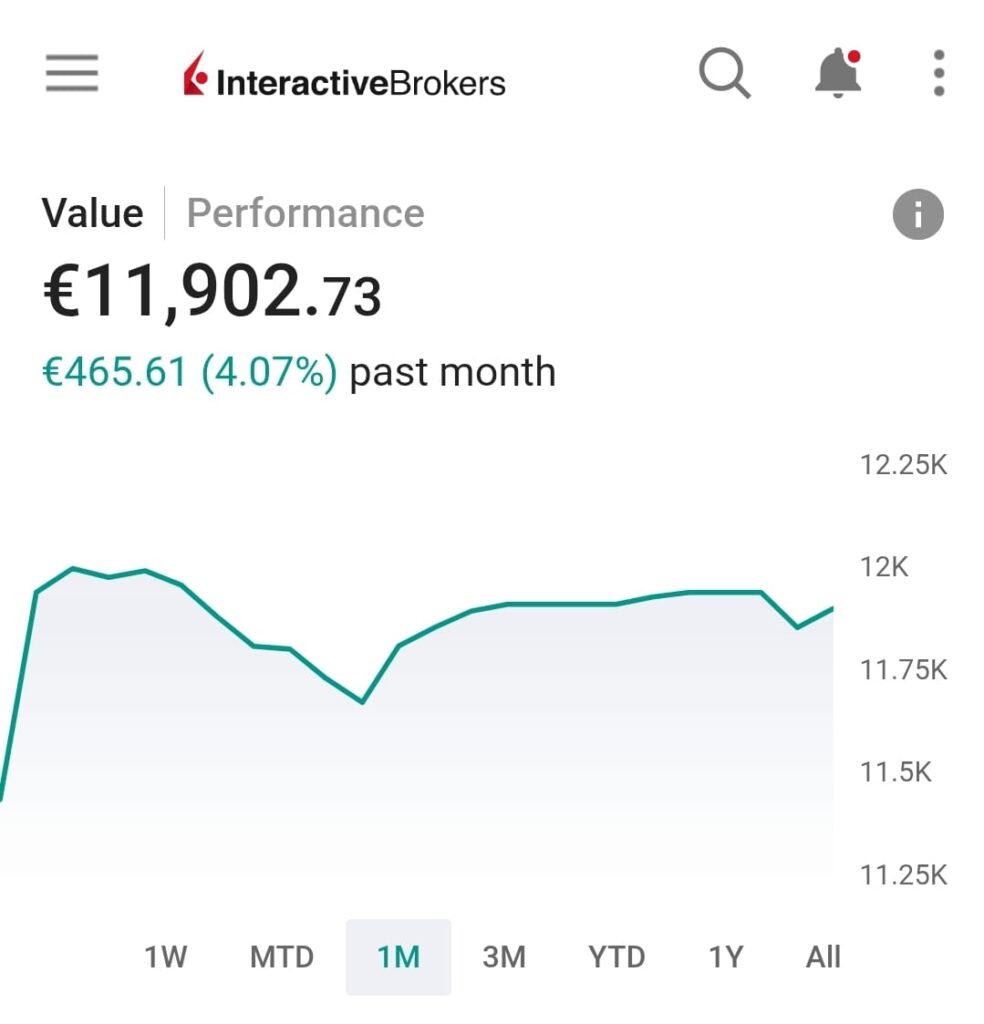Select the 1Y time range
The height and width of the screenshot is (1024, 984).
(726, 957)
